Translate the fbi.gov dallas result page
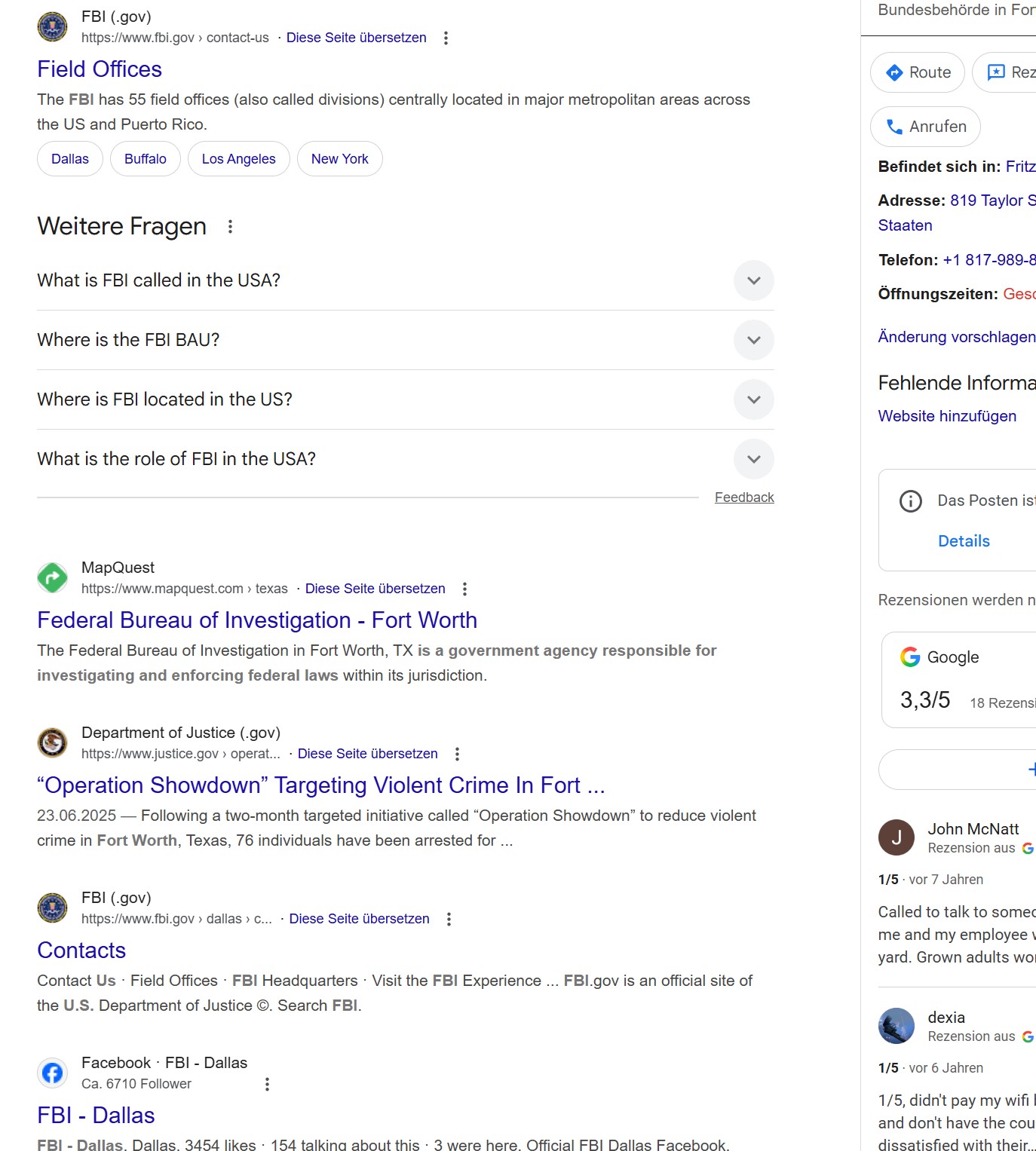 tap(360, 919)
